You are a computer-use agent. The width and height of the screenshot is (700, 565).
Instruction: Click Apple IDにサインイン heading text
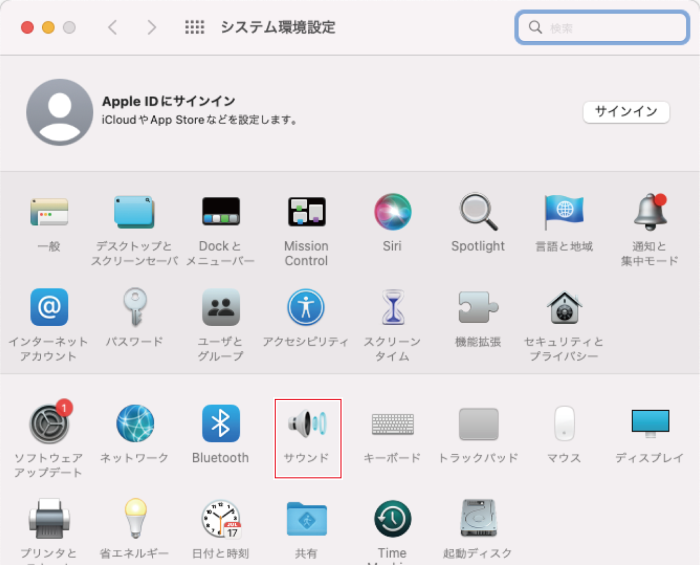[168, 101]
